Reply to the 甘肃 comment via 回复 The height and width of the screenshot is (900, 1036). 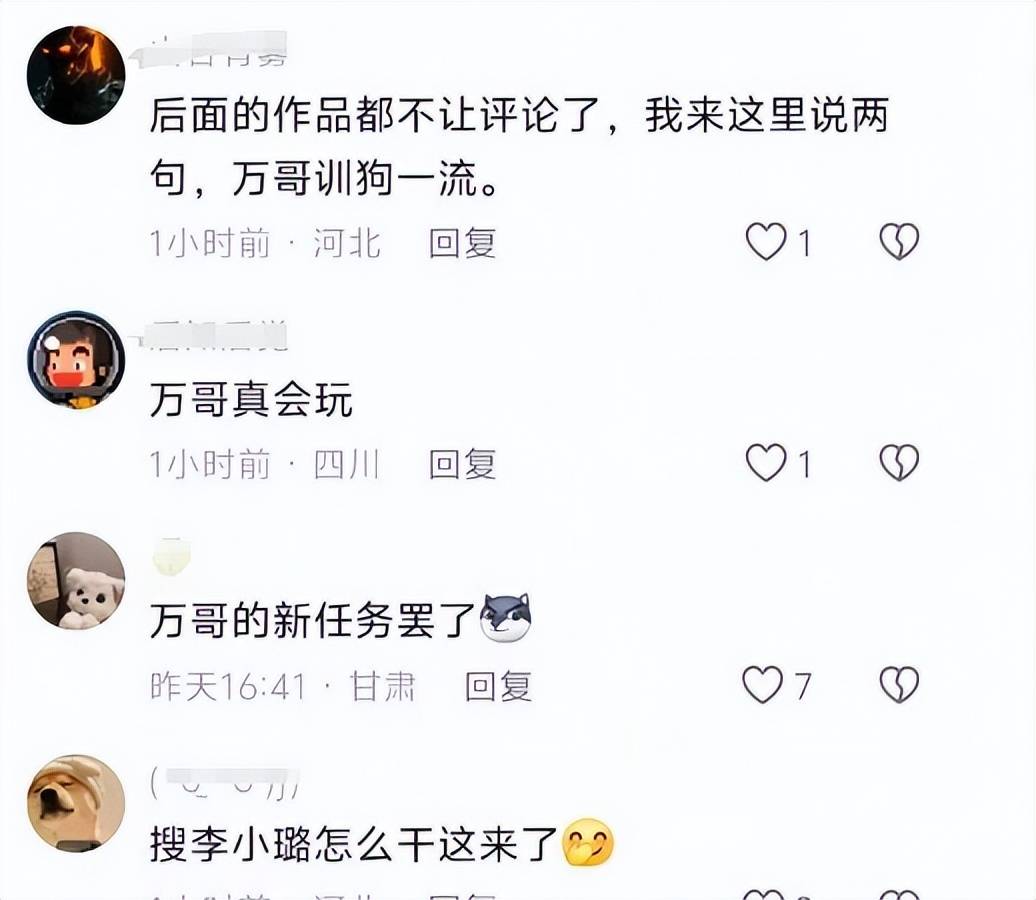click(x=498, y=686)
